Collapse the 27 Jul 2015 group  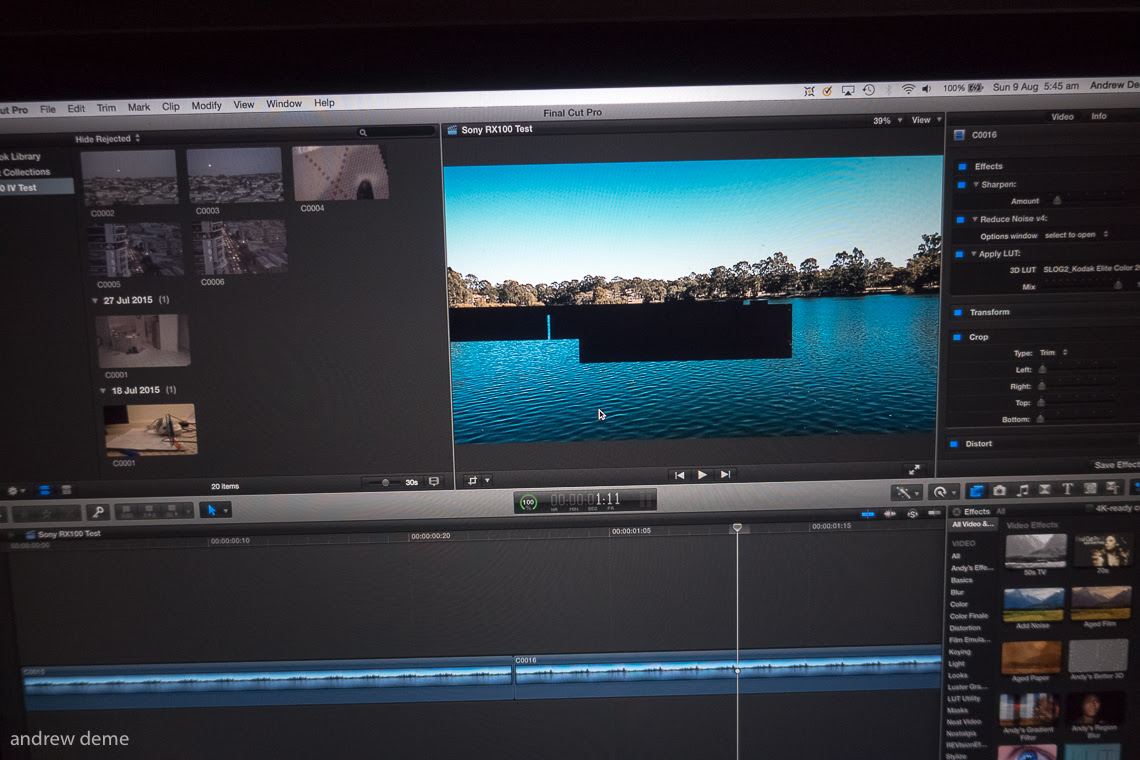[x=95, y=300]
